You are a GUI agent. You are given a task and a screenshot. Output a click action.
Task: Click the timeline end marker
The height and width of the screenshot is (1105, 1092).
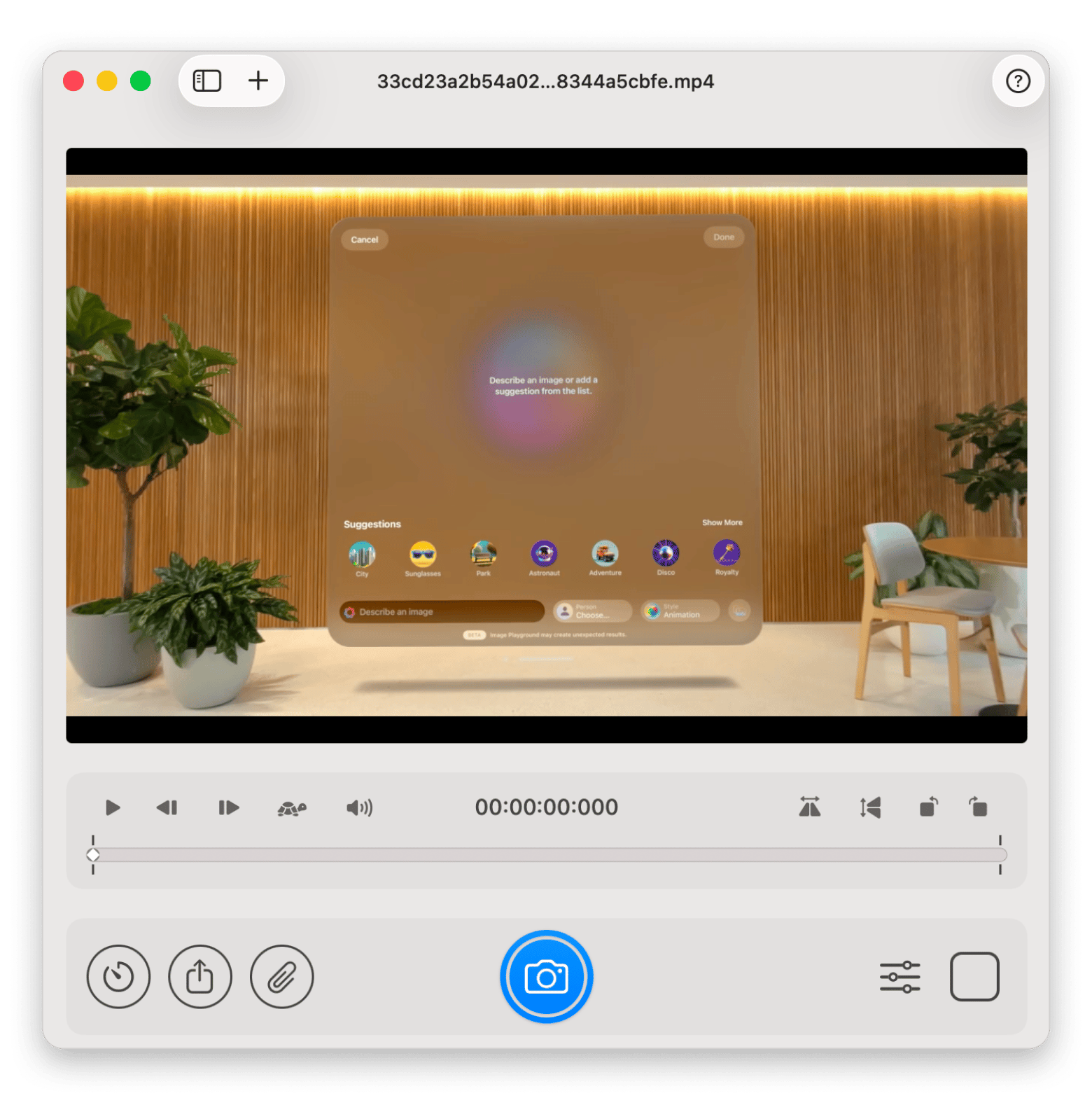[1000, 854]
